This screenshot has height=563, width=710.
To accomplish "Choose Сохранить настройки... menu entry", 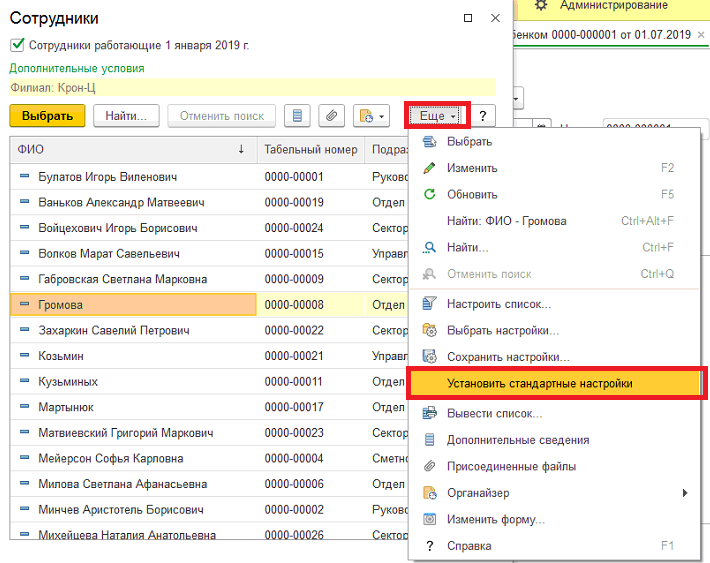I will click(x=555, y=357).
